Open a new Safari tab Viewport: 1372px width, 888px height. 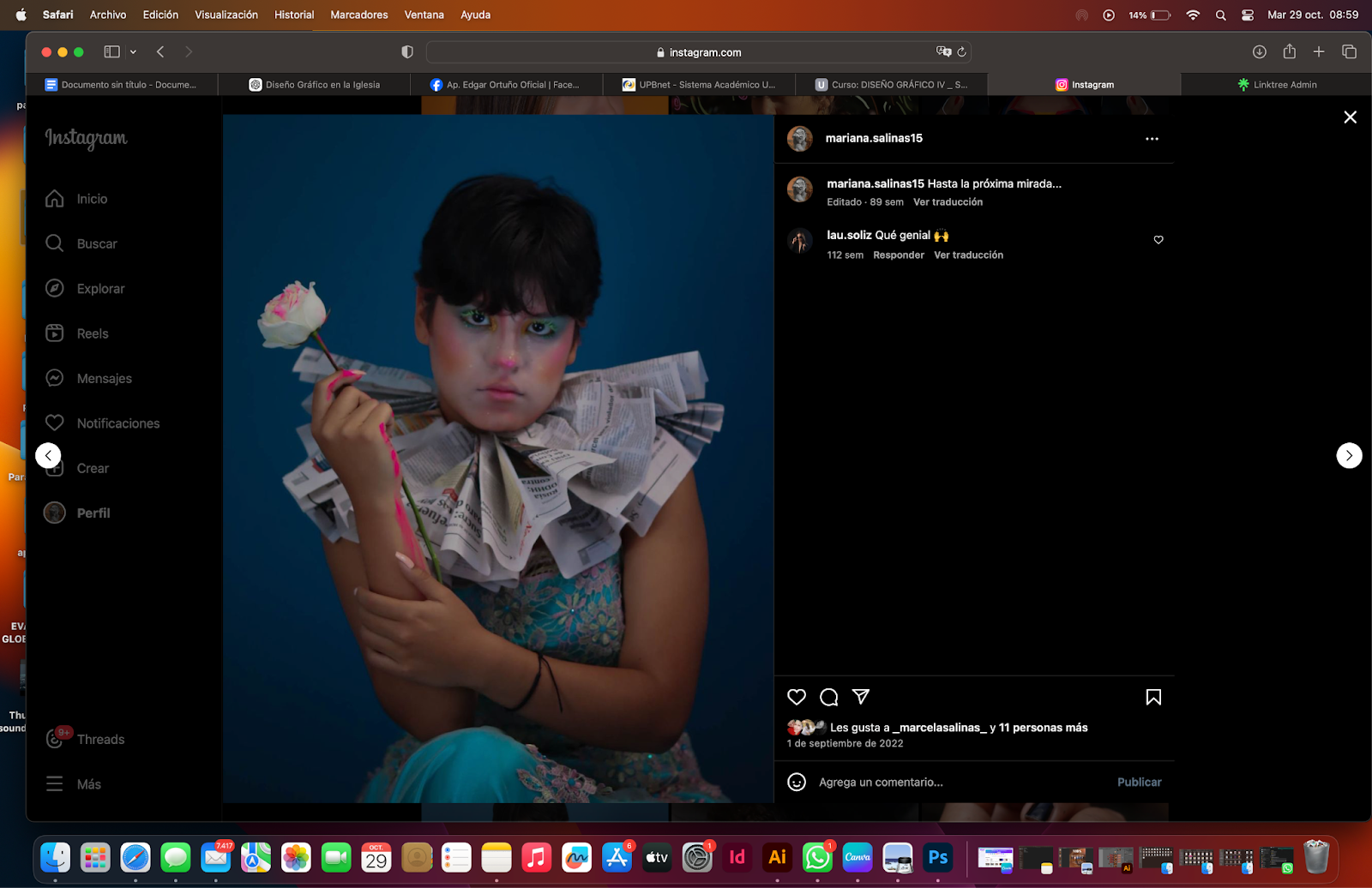tap(1319, 52)
